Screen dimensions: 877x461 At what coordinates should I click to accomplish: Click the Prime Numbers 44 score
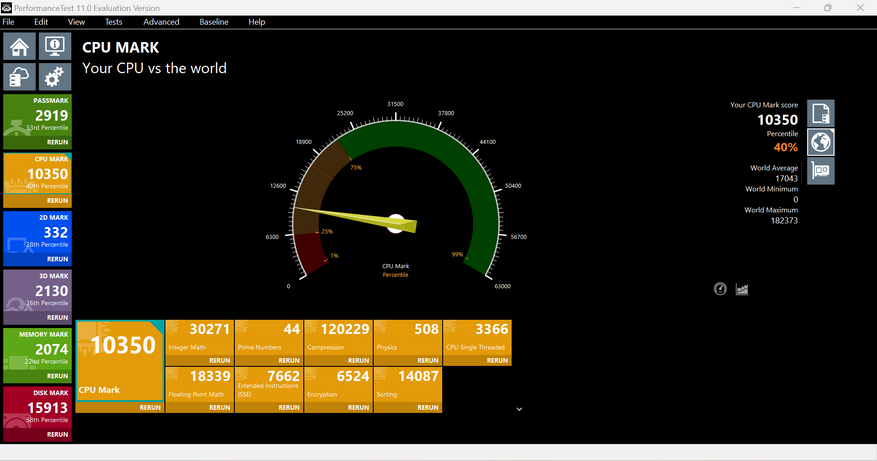291,329
